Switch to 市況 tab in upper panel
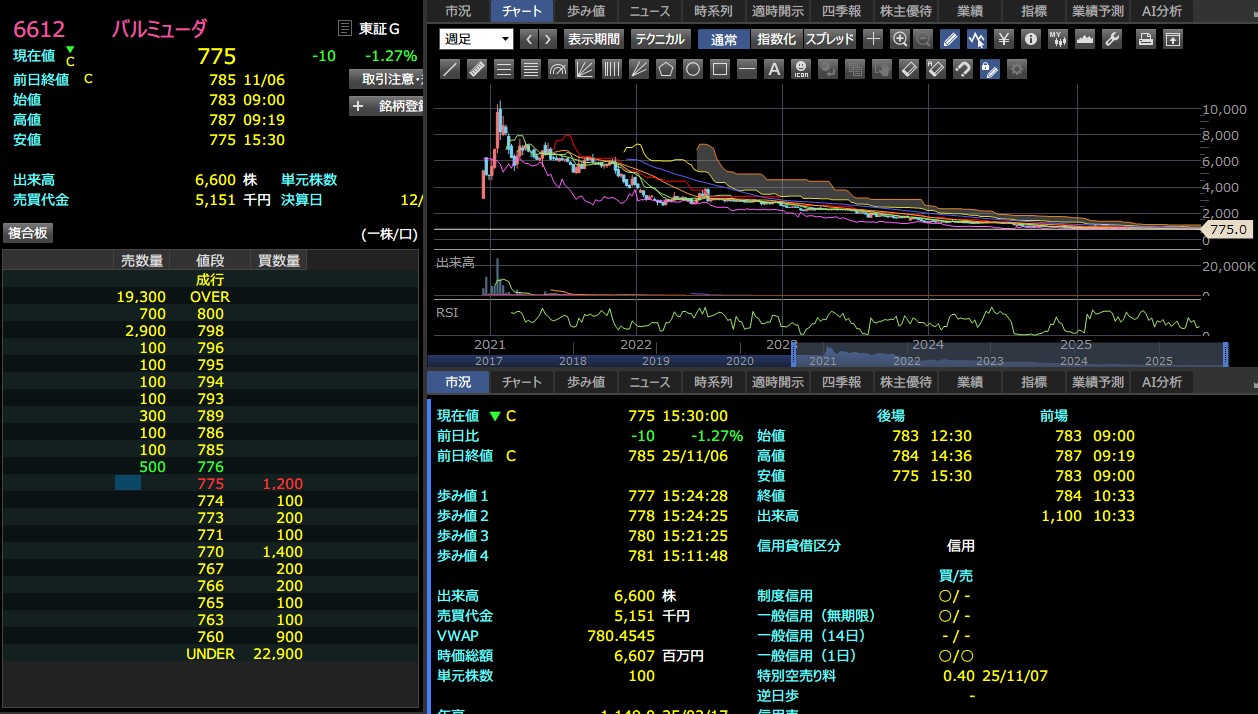Viewport: 1258px width, 714px height. (458, 11)
